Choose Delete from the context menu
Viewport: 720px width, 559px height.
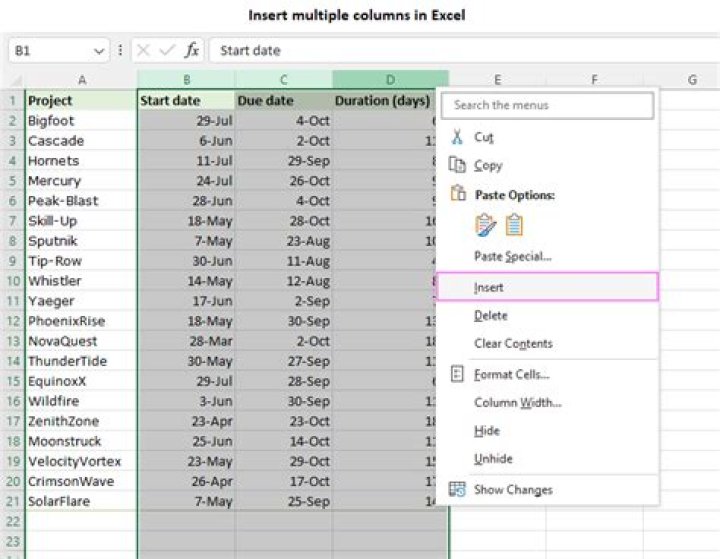[x=491, y=316]
